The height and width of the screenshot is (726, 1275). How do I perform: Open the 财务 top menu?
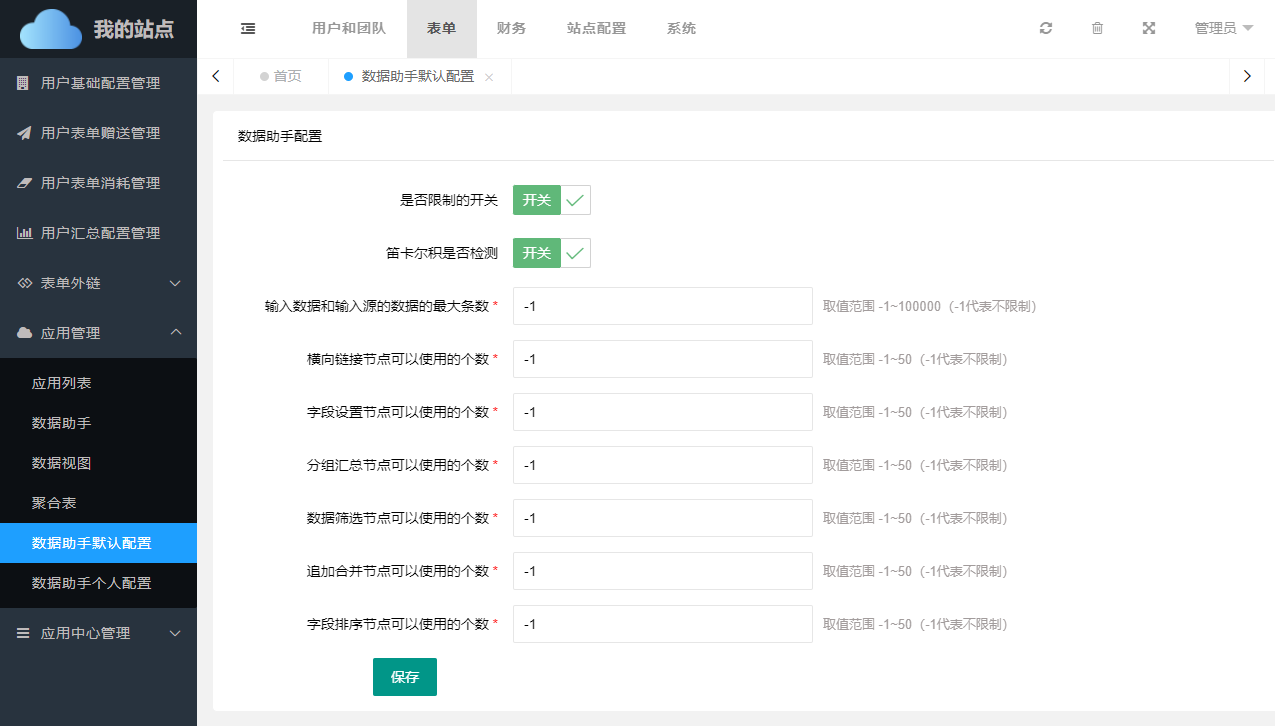(x=511, y=29)
